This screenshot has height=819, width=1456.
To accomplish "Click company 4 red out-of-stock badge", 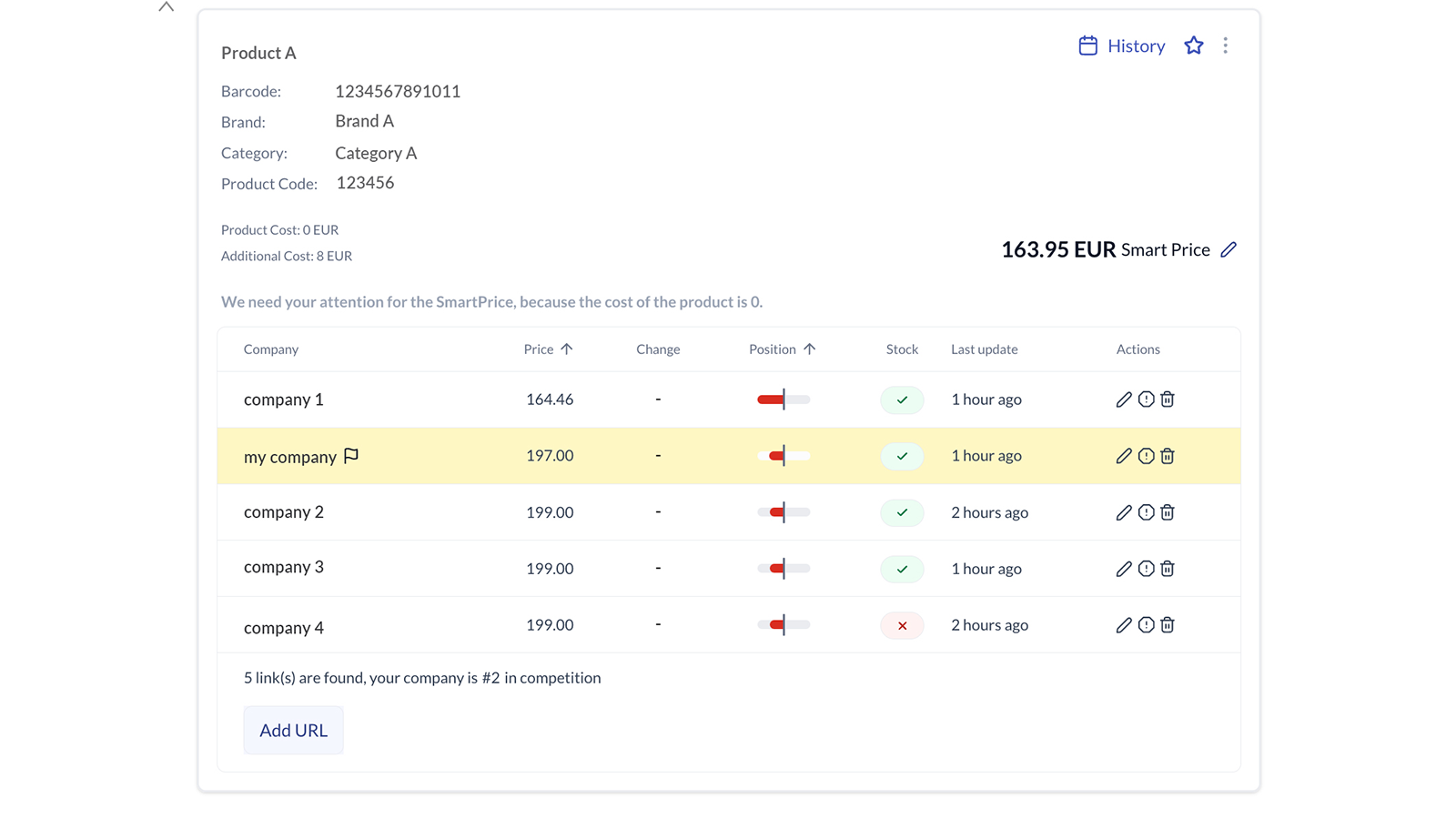I will pos(902,625).
